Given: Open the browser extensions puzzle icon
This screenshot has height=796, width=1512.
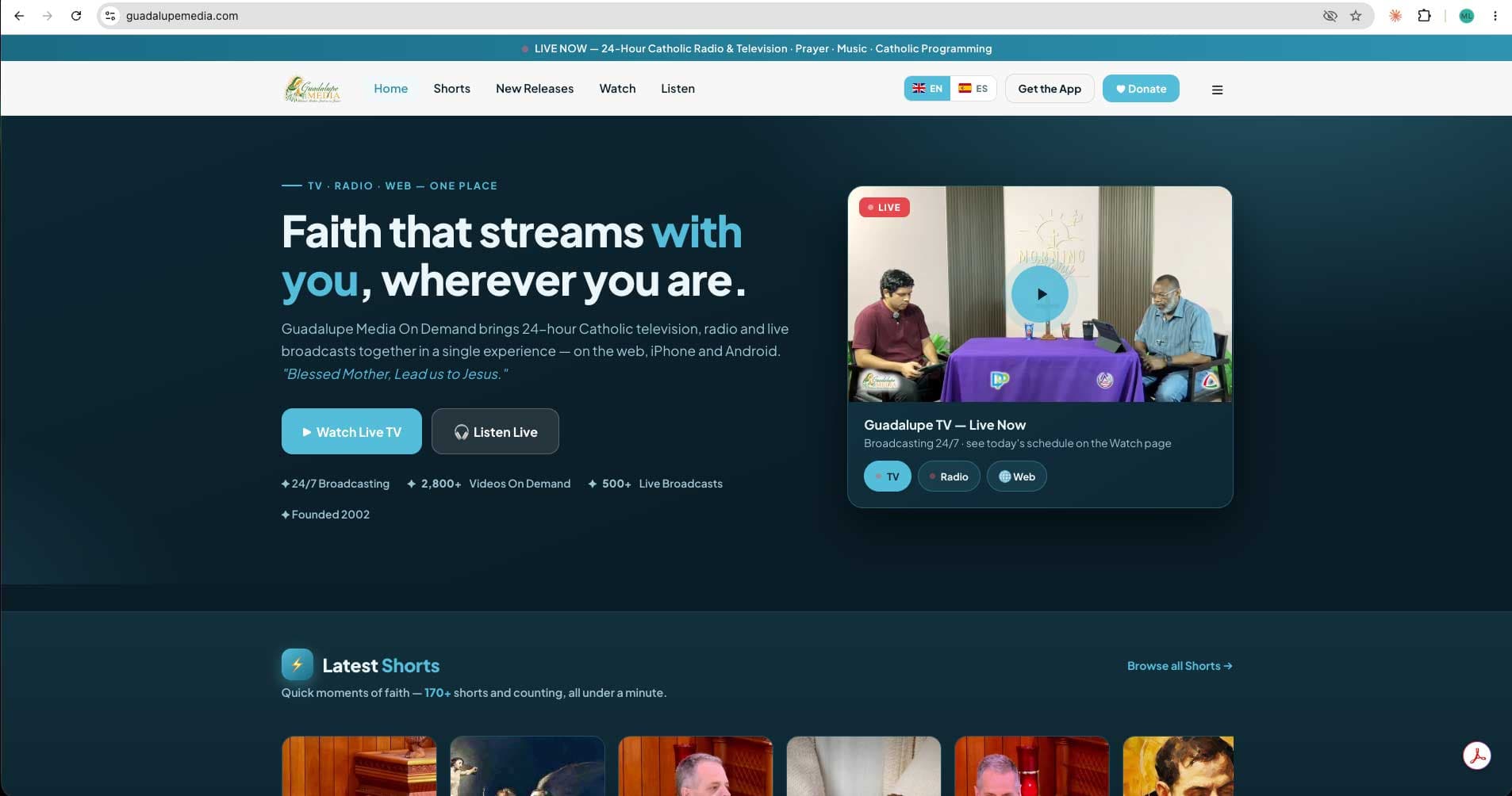Looking at the screenshot, I should point(1424,16).
